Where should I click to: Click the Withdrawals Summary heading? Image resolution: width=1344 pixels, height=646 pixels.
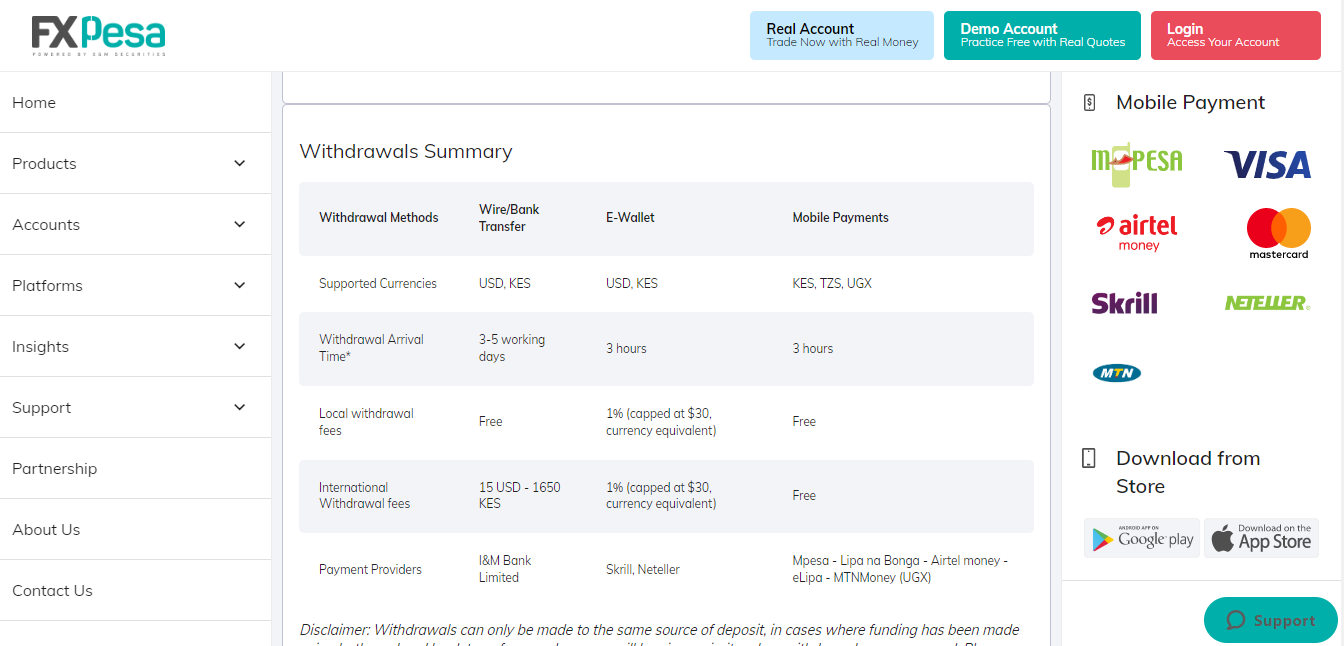(406, 151)
